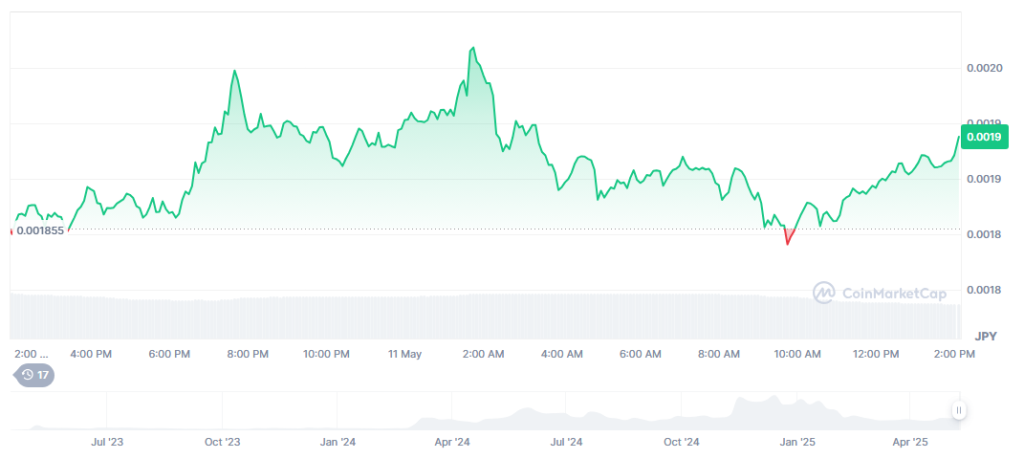
Task: Select the 8:00 PM time axis label
Action: tap(247, 354)
